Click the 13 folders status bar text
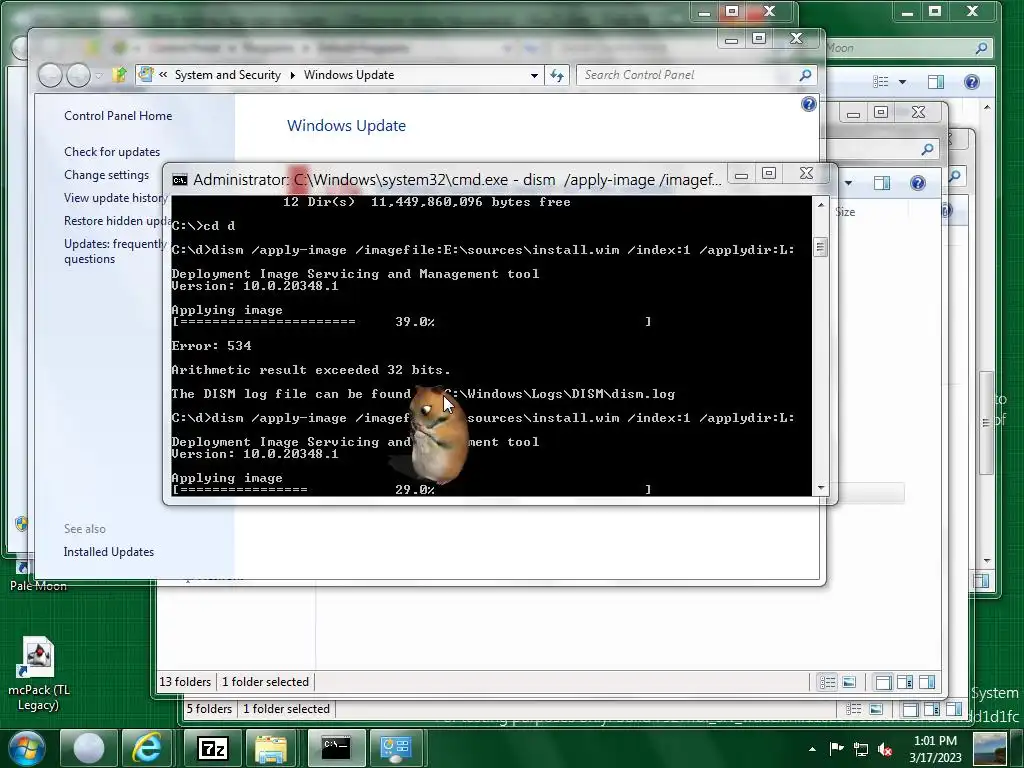1024x768 pixels. click(x=185, y=682)
